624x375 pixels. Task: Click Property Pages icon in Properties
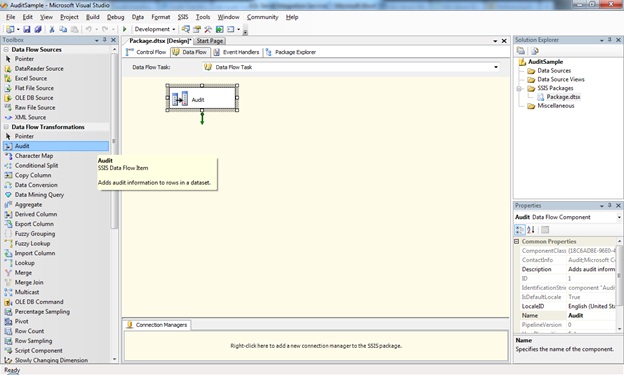(545, 230)
